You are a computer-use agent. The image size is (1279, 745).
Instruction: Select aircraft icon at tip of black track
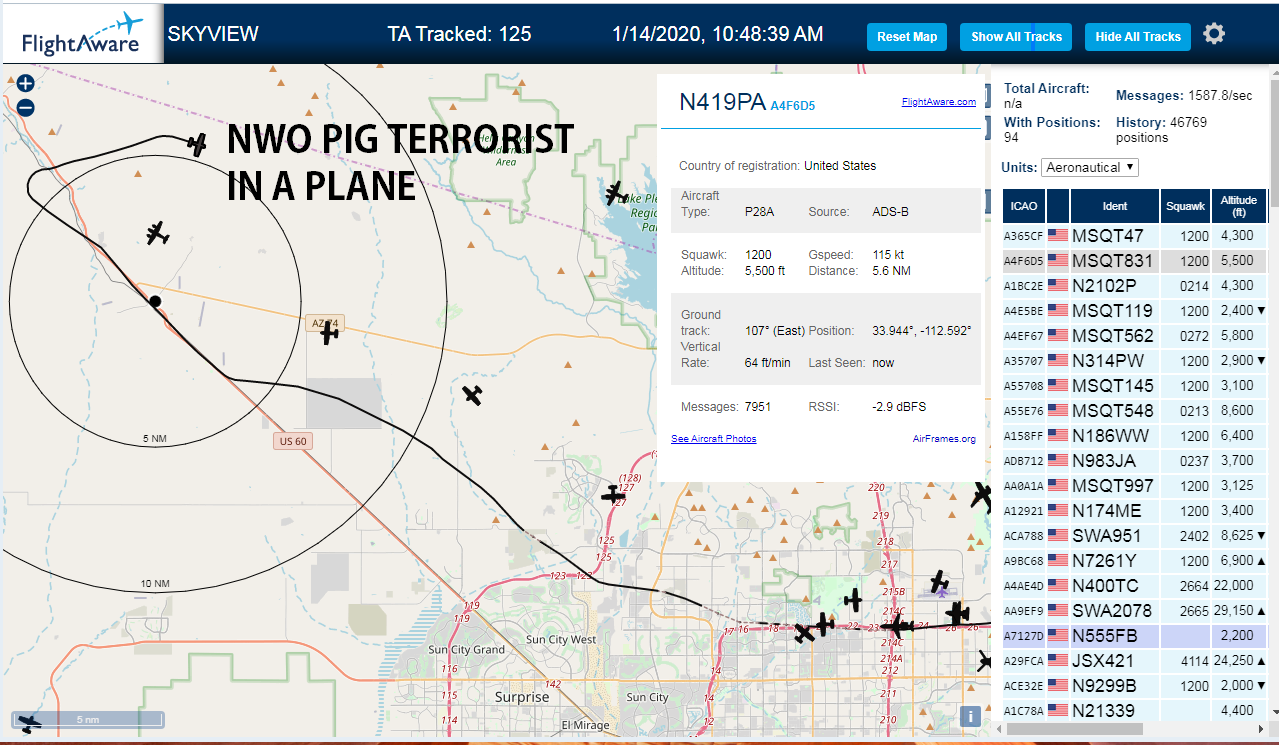197,144
